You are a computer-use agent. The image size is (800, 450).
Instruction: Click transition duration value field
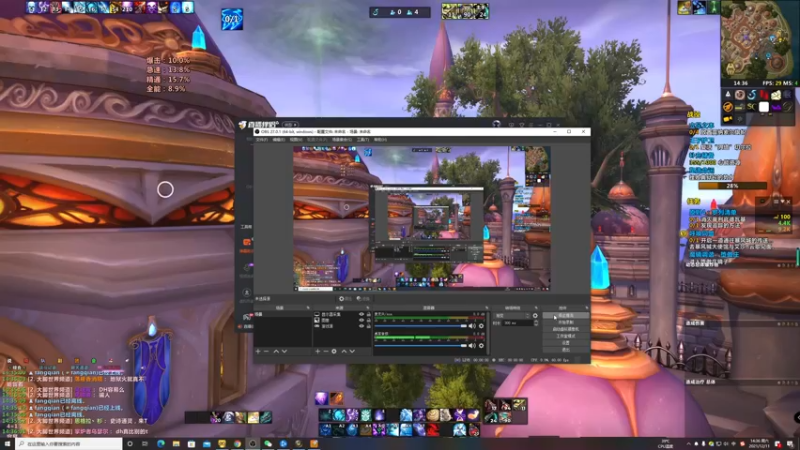point(518,323)
